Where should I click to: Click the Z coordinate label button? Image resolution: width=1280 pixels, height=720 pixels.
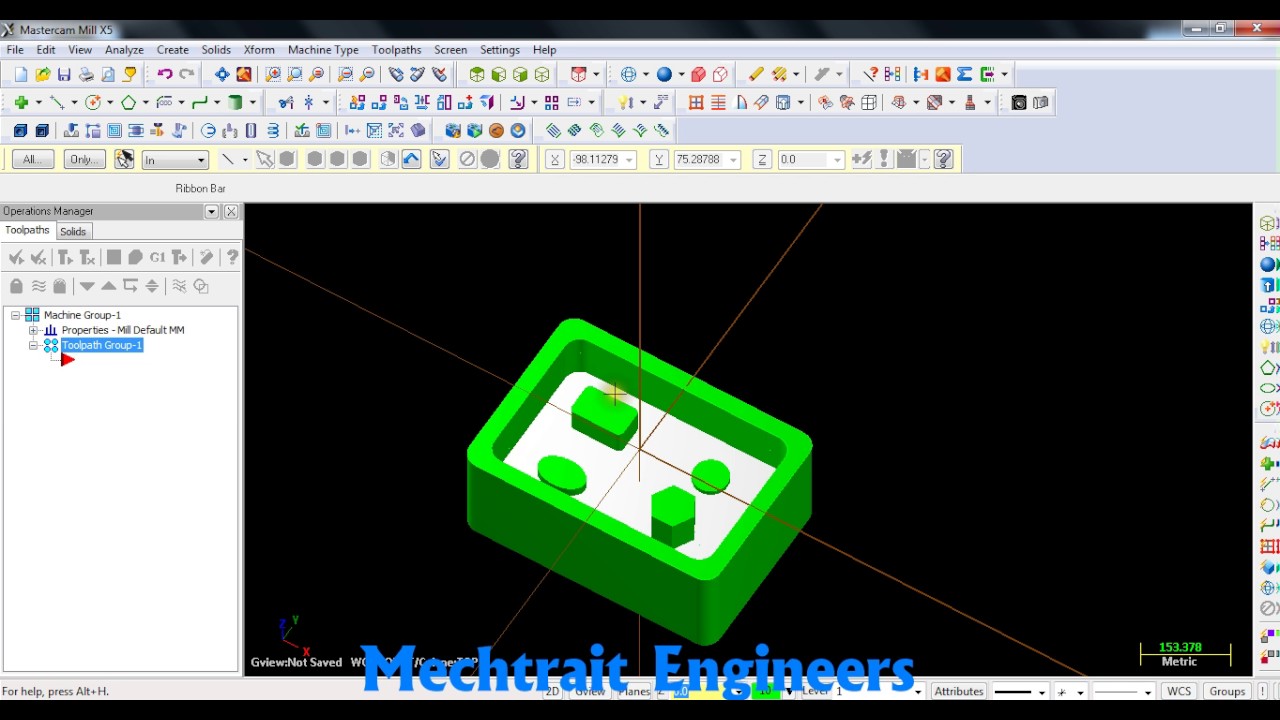[762, 160]
